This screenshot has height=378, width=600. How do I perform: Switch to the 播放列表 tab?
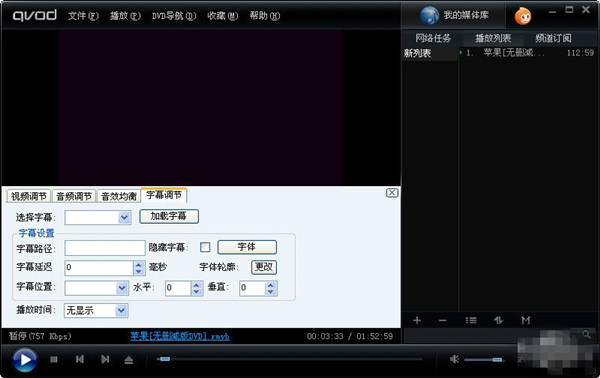493,38
